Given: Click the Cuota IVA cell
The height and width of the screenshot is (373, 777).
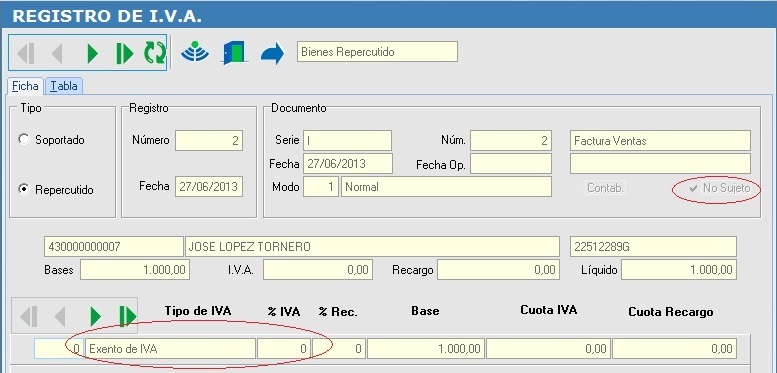Looking at the screenshot, I should [x=548, y=349].
